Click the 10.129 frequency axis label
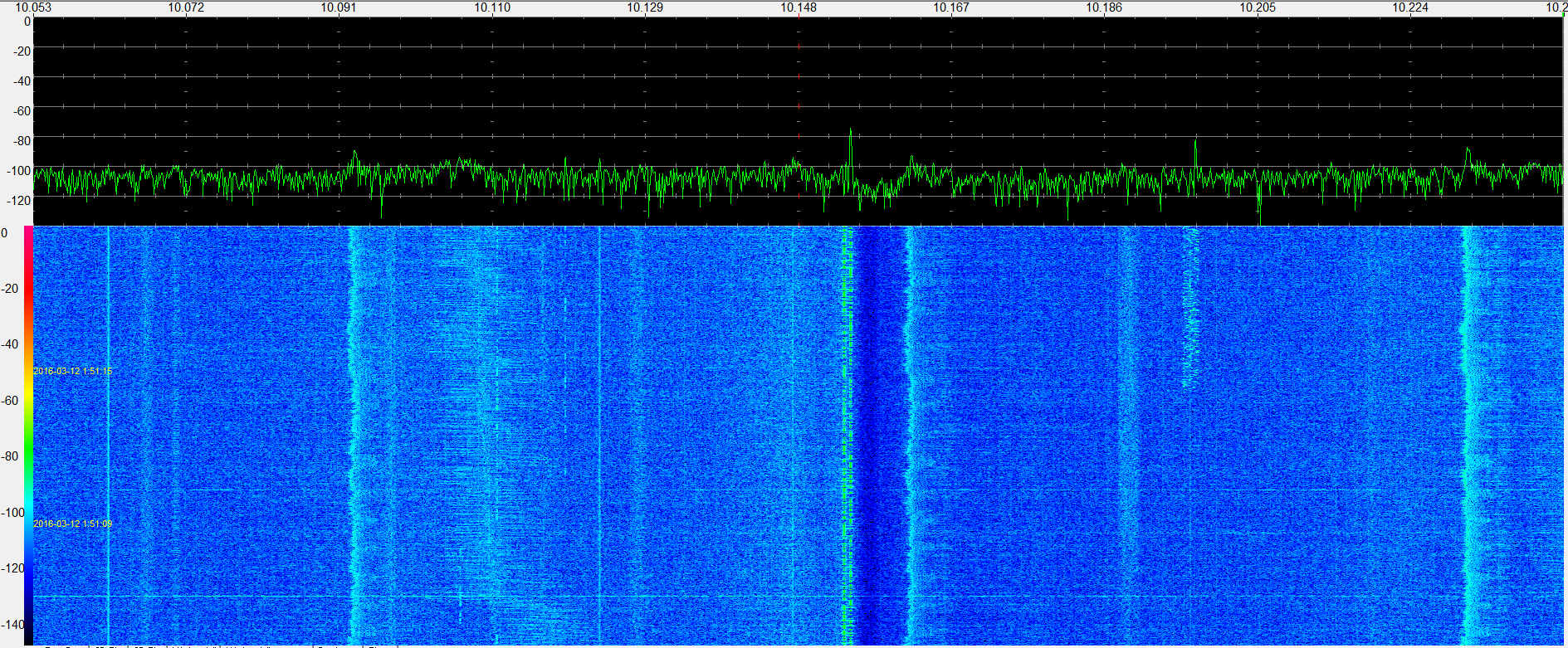 (x=645, y=7)
